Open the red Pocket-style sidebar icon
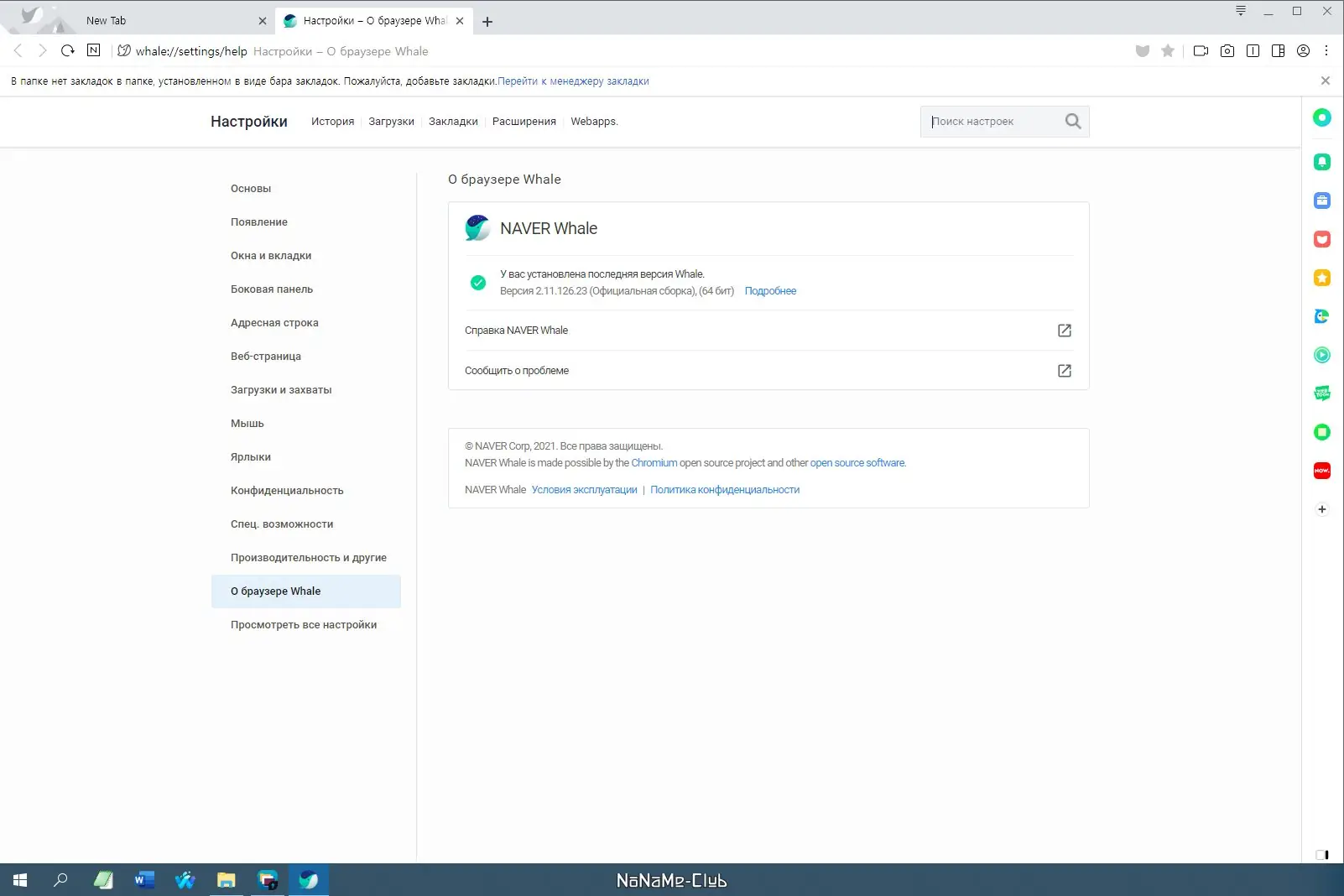The image size is (1344, 896). [x=1322, y=239]
